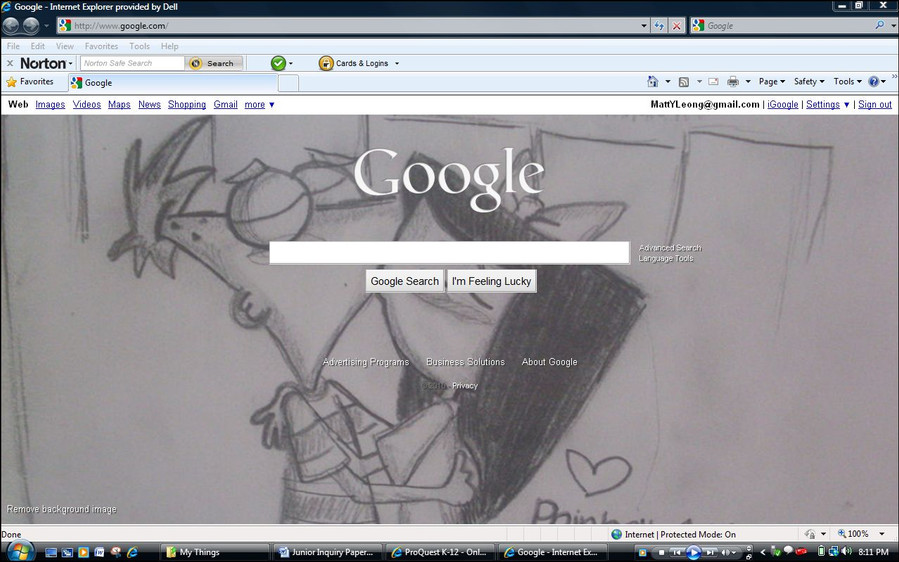The height and width of the screenshot is (562, 899).
Task: Close the Norton toolbar with its X
Action: click(x=10, y=63)
